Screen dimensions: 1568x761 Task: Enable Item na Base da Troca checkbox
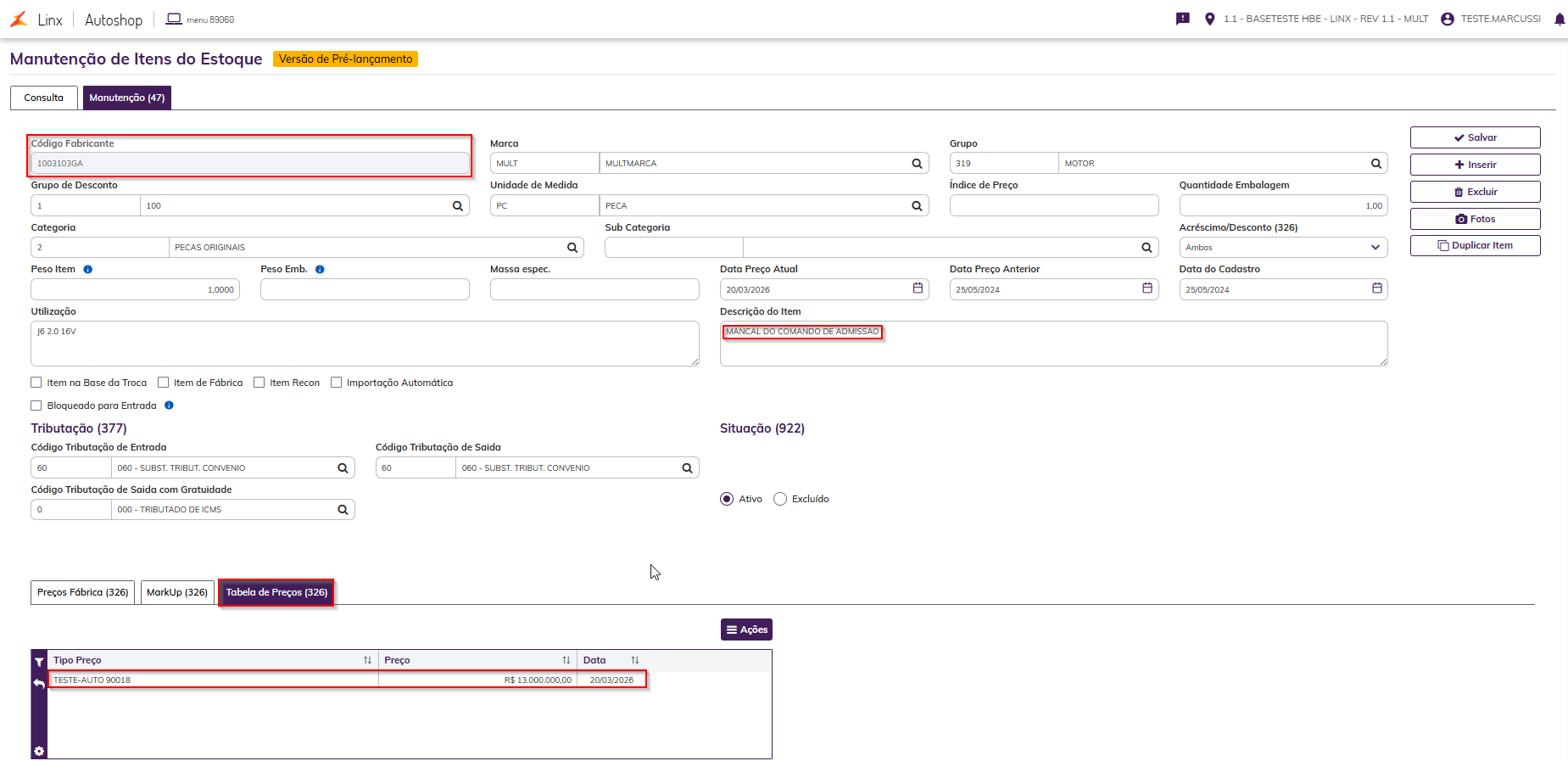pos(36,383)
